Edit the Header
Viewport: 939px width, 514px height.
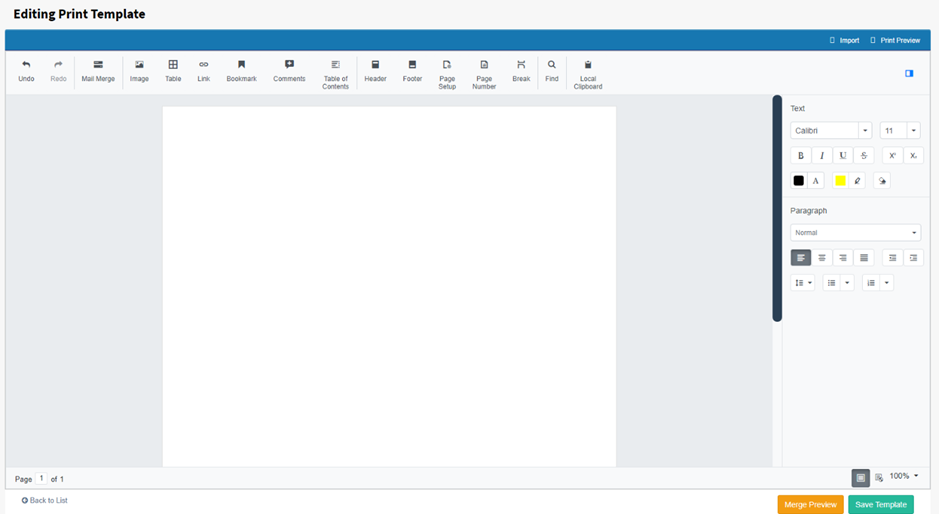[375, 71]
